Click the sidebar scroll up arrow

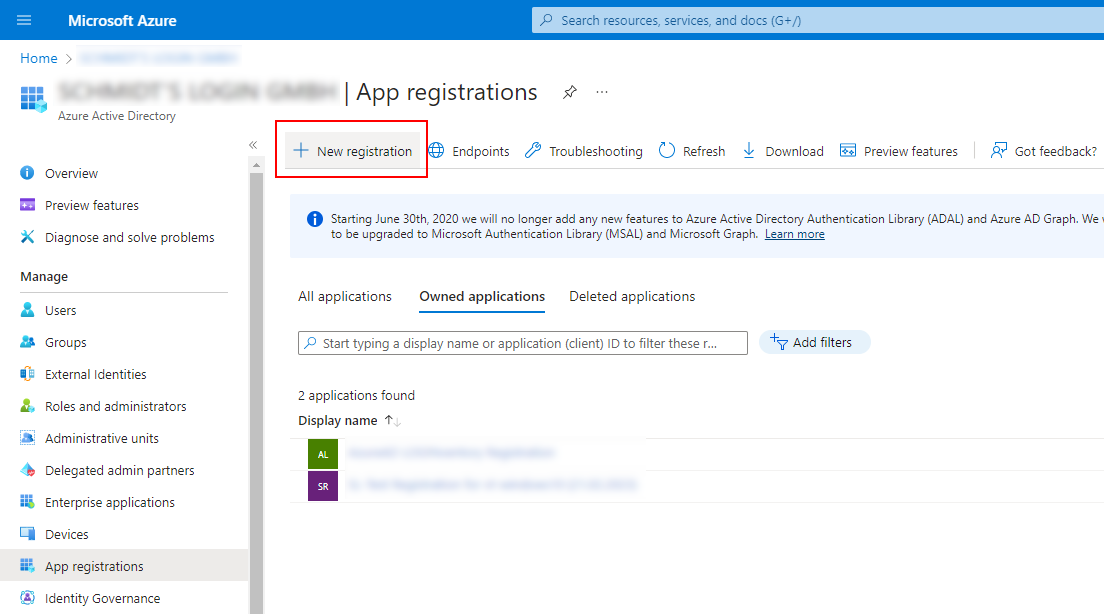pos(256,165)
